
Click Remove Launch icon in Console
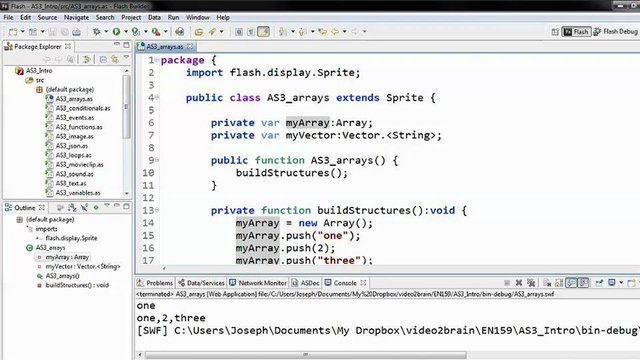(x=519, y=282)
